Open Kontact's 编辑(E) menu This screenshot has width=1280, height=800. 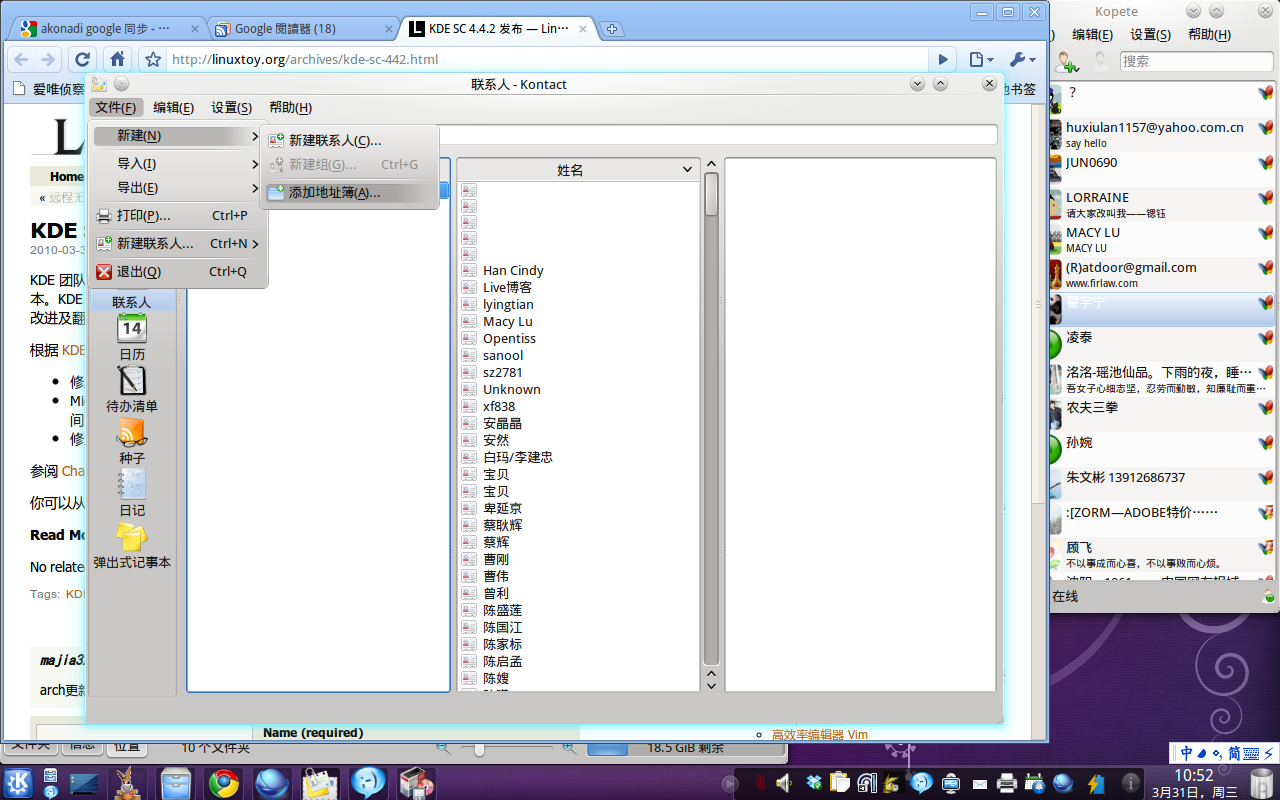[173, 108]
